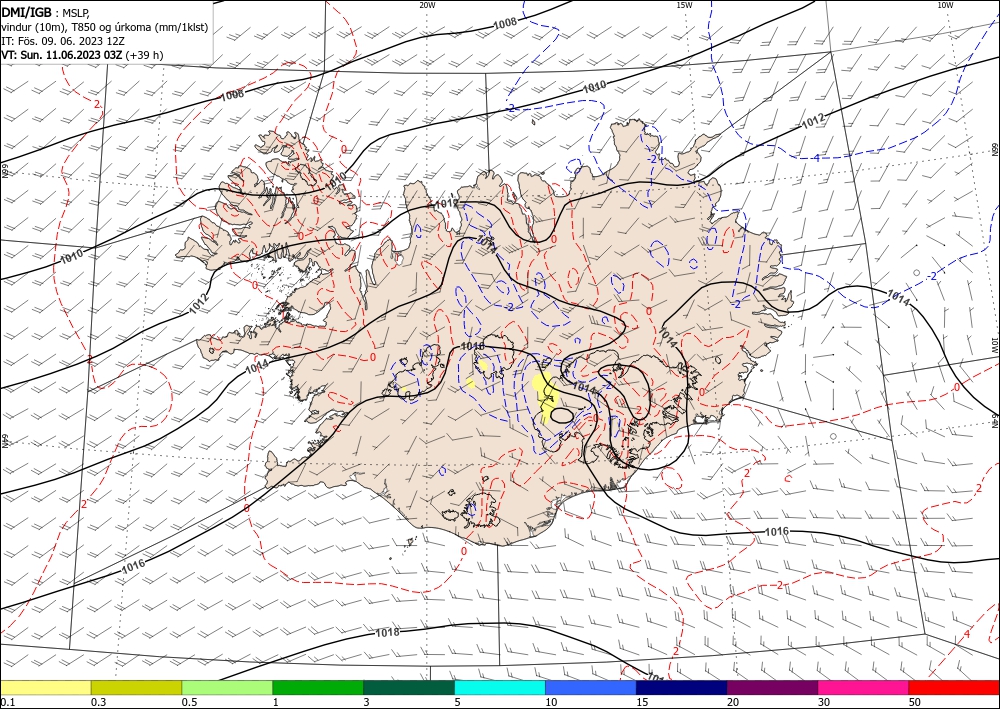The width and height of the screenshot is (1000, 709).
Task: Click the blue -4 temperature contour label
Action: click(816, 157)
